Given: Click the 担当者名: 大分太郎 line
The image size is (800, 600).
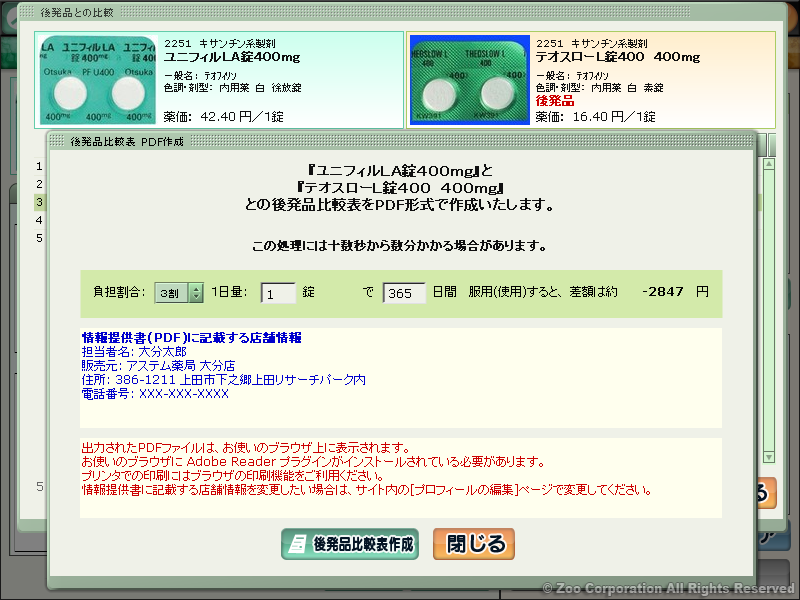Looking at the screenshot, I should (x=134, y=352).
